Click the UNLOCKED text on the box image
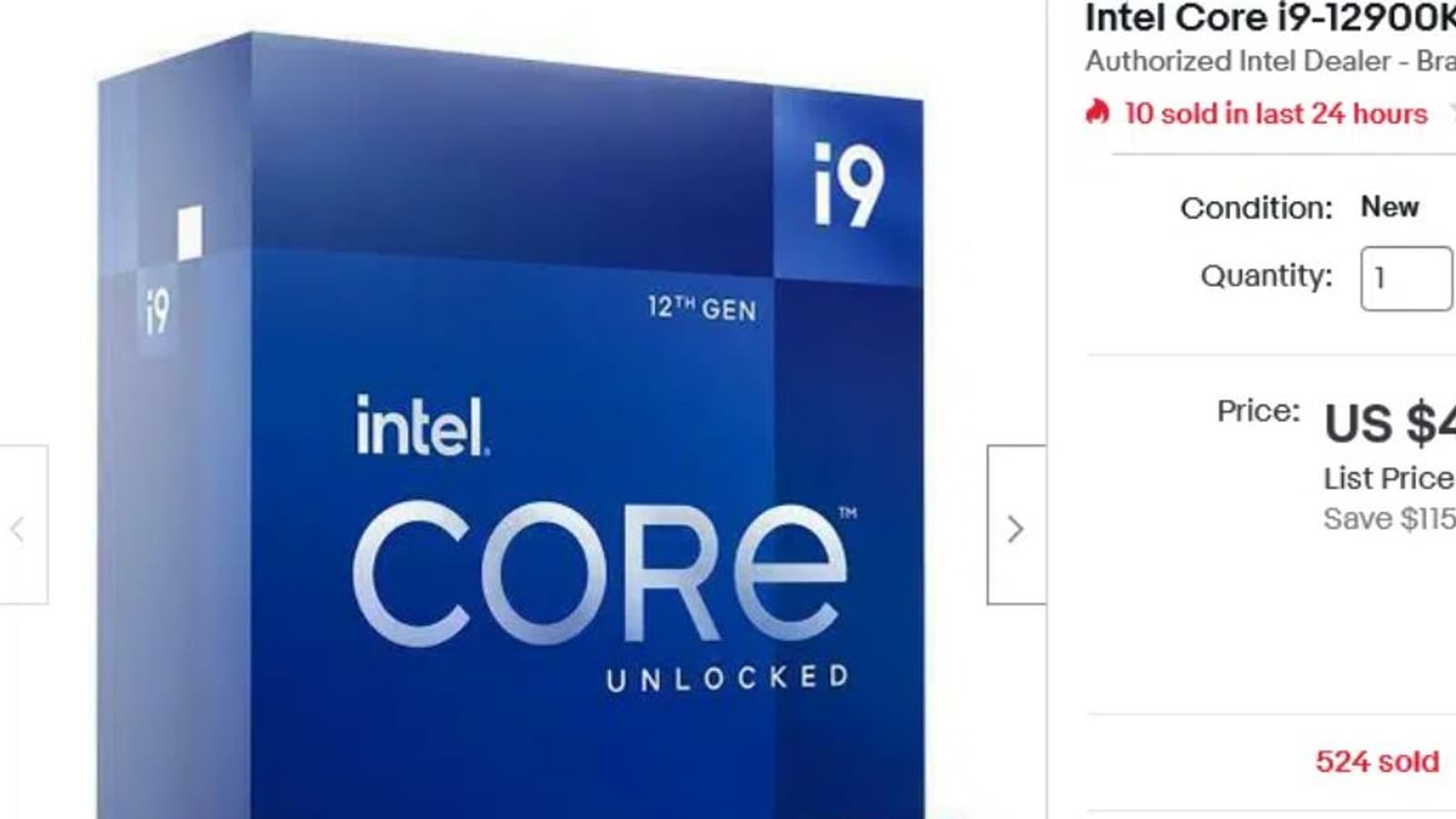 (728, 678)
